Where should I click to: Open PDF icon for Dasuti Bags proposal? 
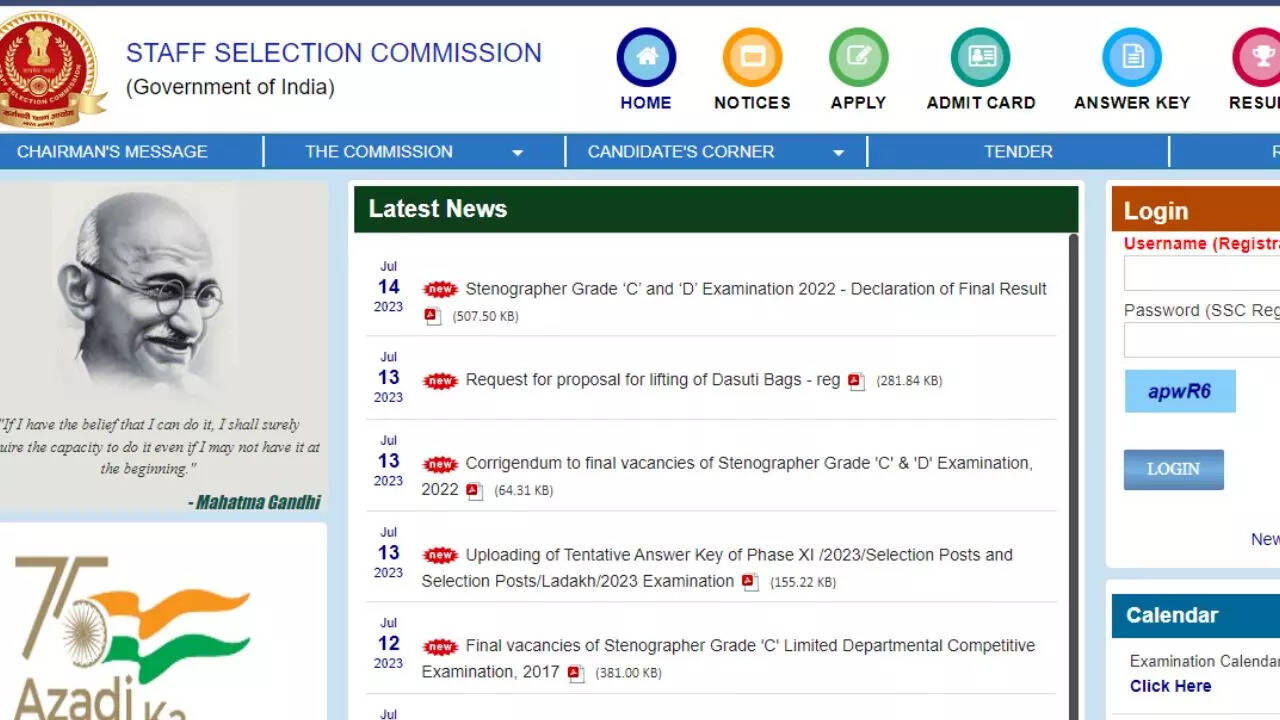pos(856,381)
